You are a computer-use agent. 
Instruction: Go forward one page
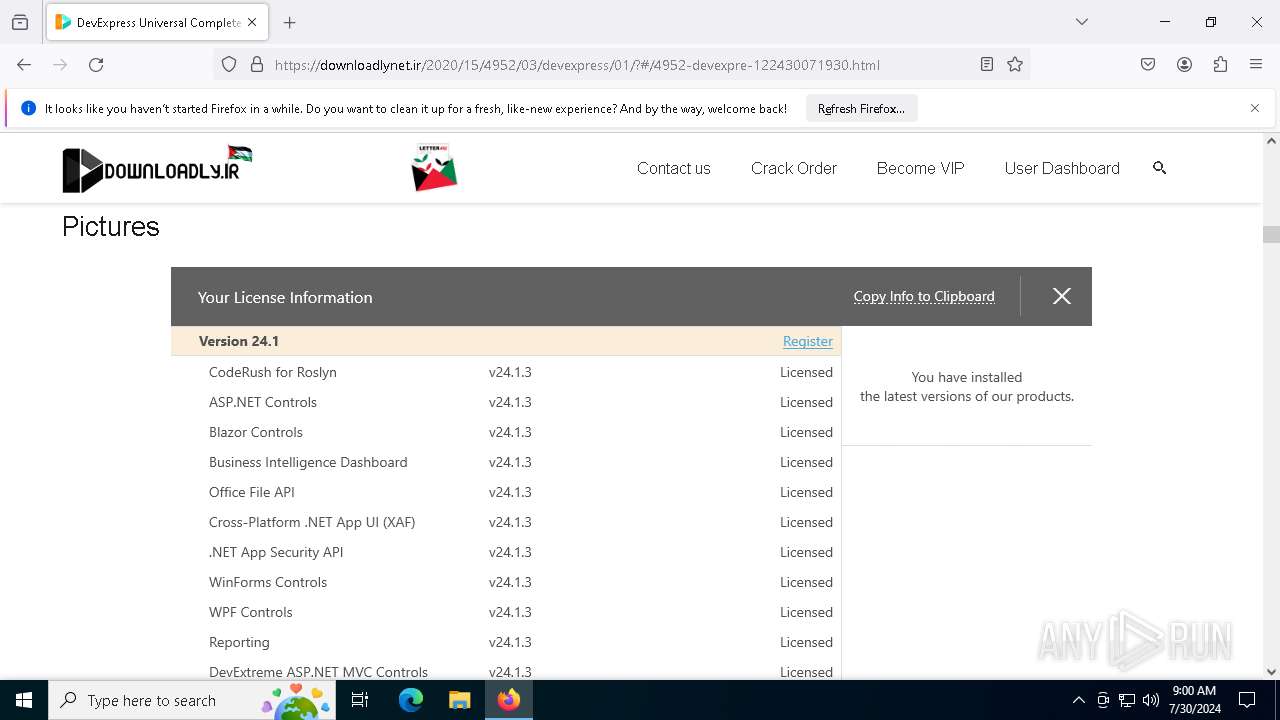coord(60,65)
